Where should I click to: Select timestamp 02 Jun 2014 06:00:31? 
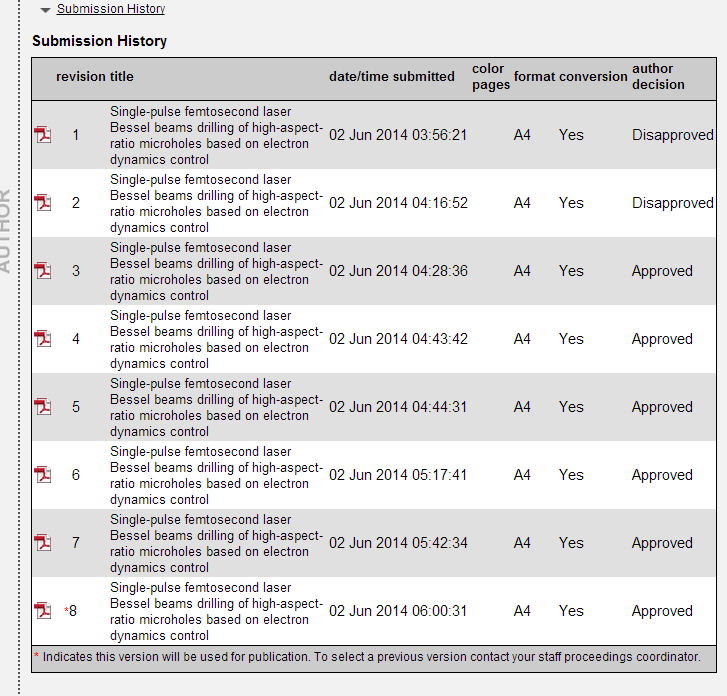[398, 611]
